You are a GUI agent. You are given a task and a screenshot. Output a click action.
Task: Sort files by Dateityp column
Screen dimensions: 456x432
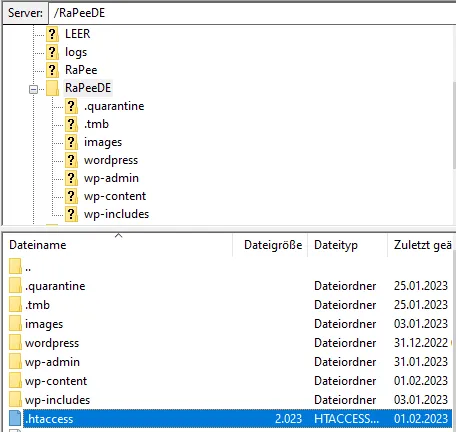point(347,245)
